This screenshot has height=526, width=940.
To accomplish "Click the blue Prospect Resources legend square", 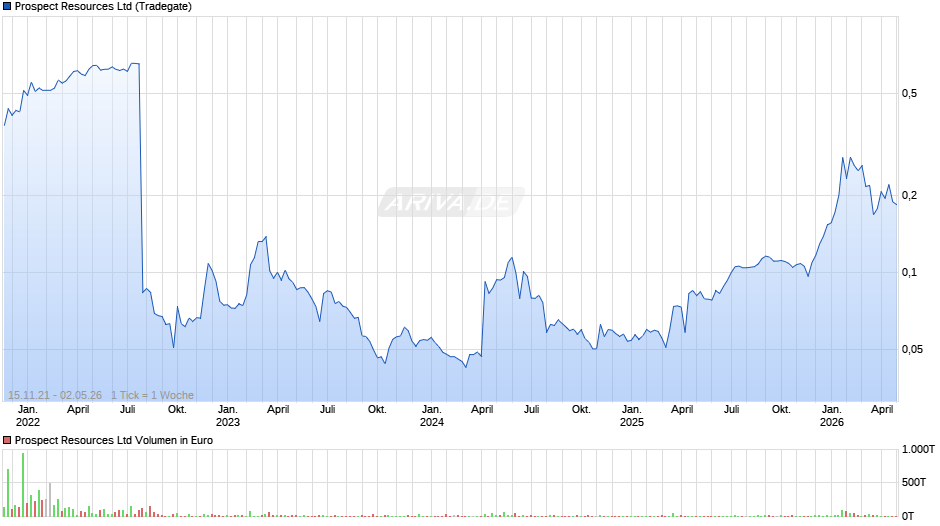I will coord(7,7).
